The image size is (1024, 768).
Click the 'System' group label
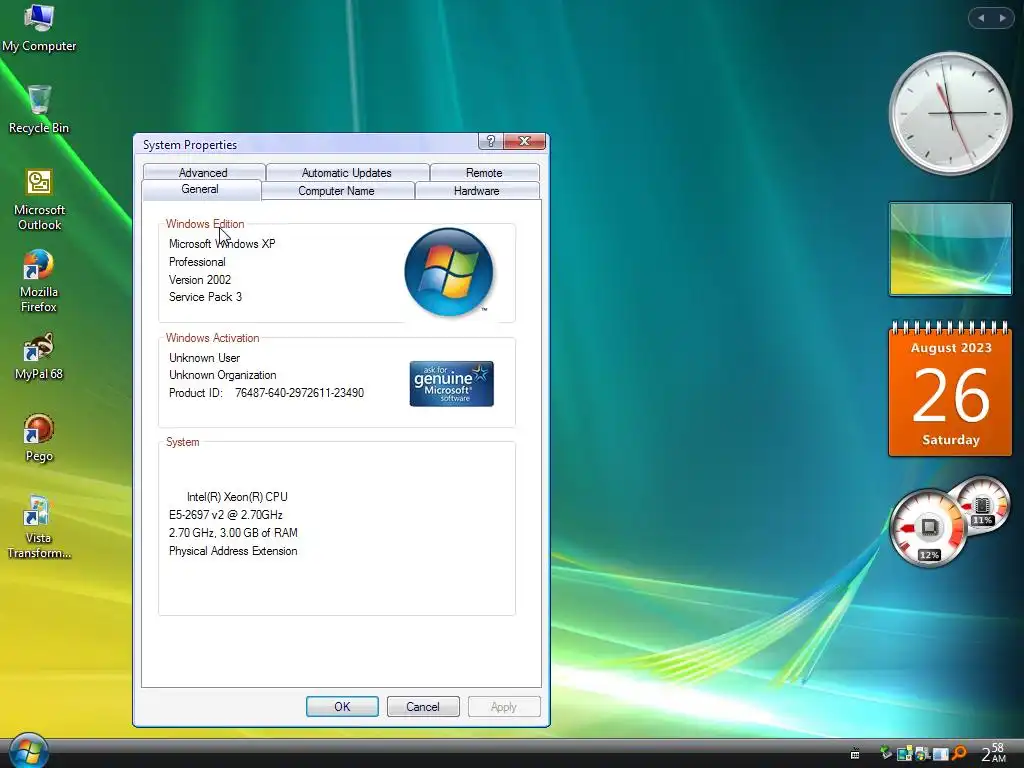(x=182, y=442)
